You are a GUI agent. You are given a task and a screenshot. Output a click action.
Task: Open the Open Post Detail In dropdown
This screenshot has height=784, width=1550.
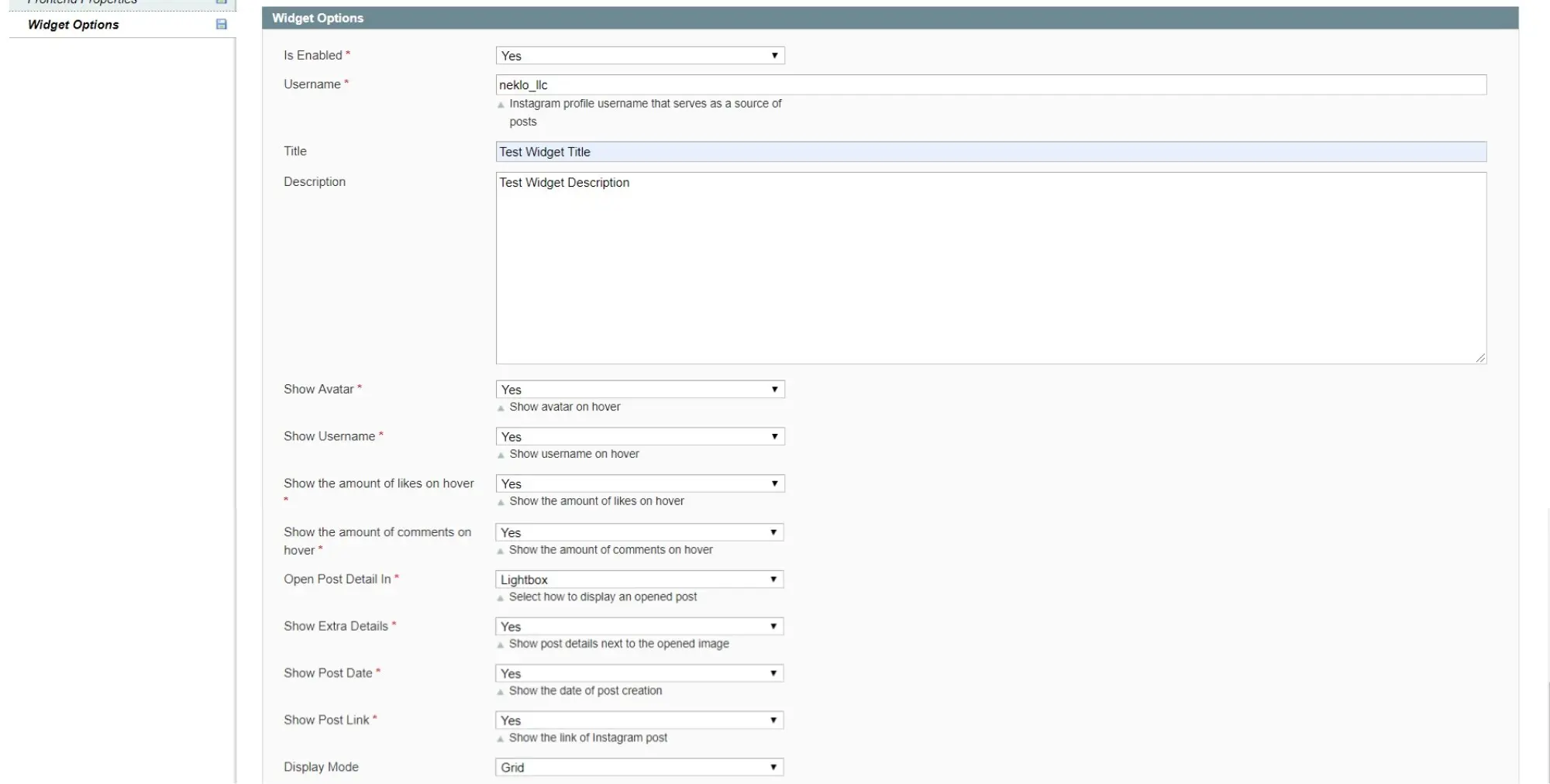point(639,580)
